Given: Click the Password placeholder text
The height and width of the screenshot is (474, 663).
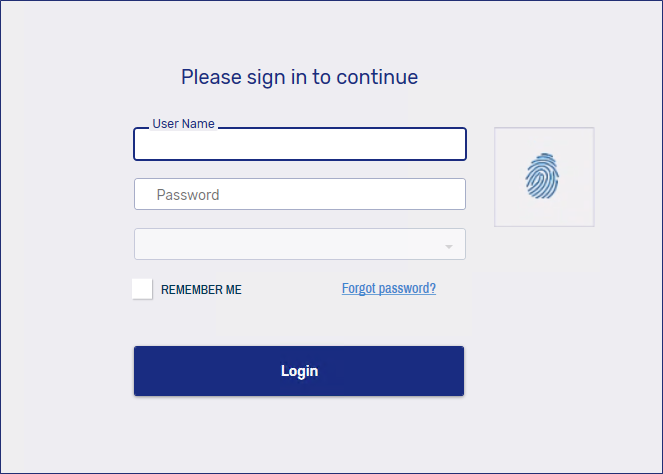Looking at the screenshot, I should (x=188, y=195).
